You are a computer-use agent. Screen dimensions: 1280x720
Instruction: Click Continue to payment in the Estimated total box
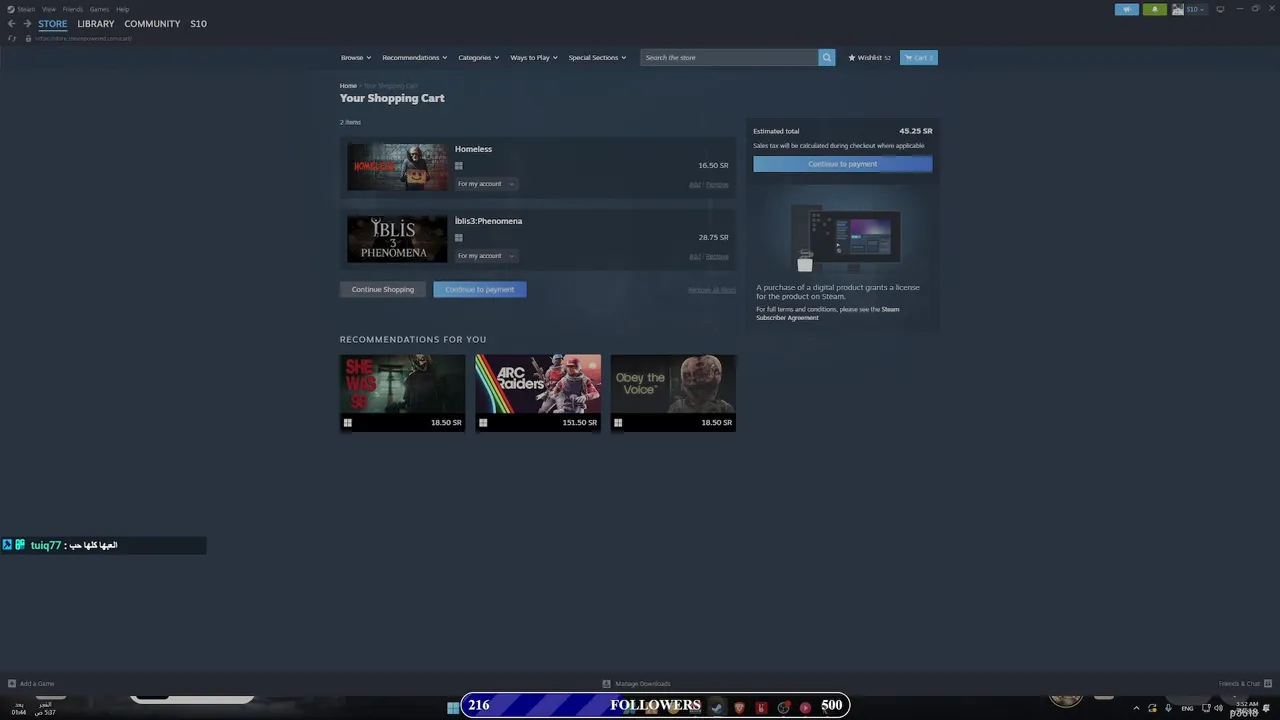842,164
